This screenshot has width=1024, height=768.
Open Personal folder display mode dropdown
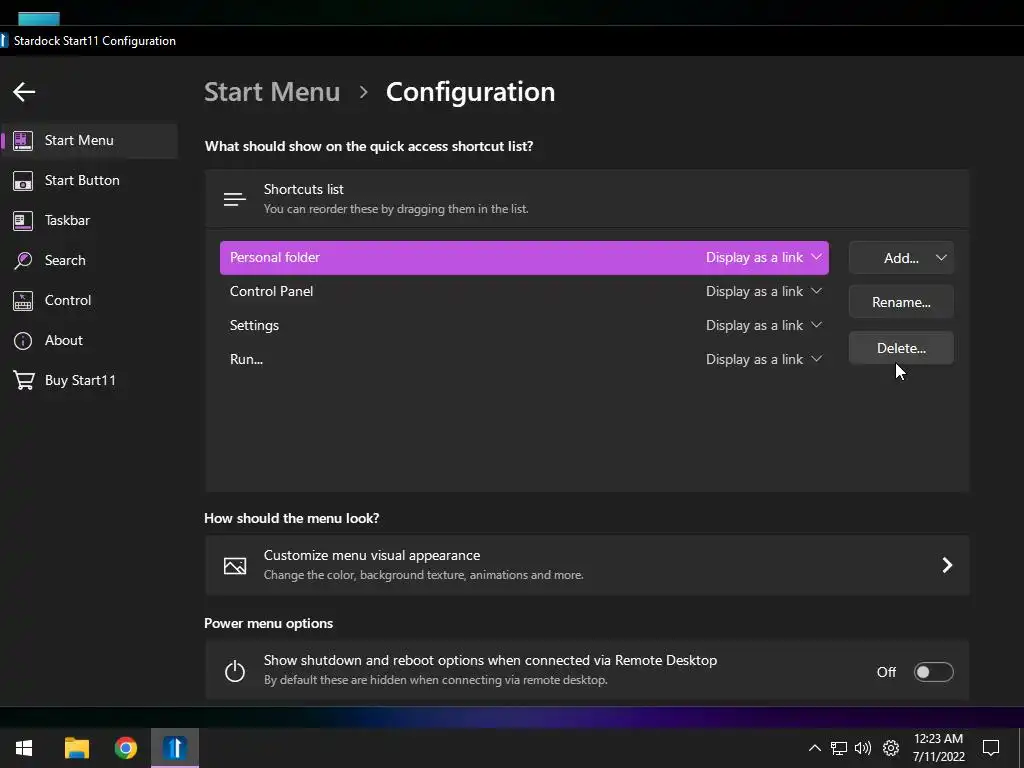(x=763, y=257)
